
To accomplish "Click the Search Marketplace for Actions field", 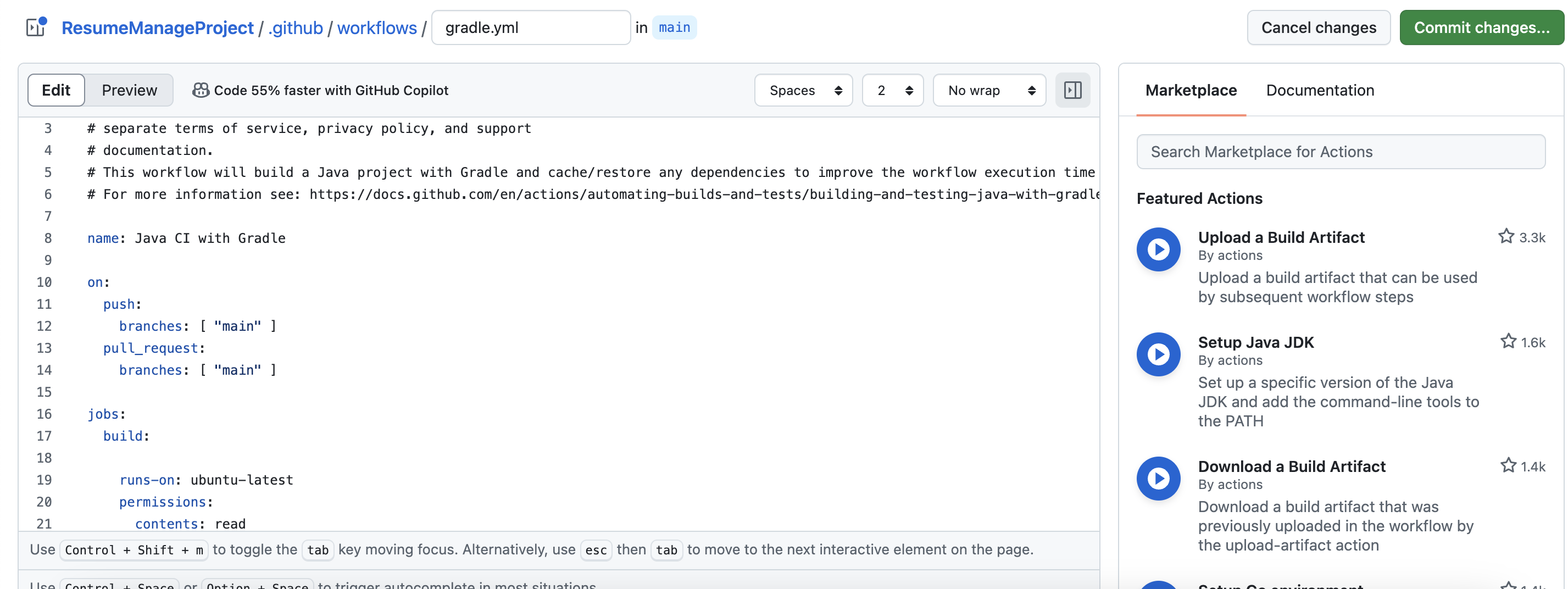I will (1341, 152).
